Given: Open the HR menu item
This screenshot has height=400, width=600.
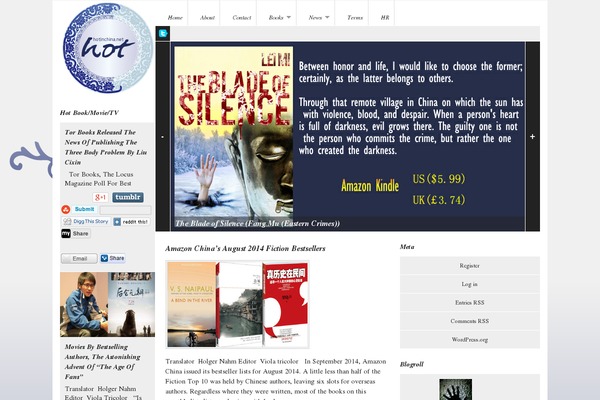Looking at the screenshot, I should [385, 18].
